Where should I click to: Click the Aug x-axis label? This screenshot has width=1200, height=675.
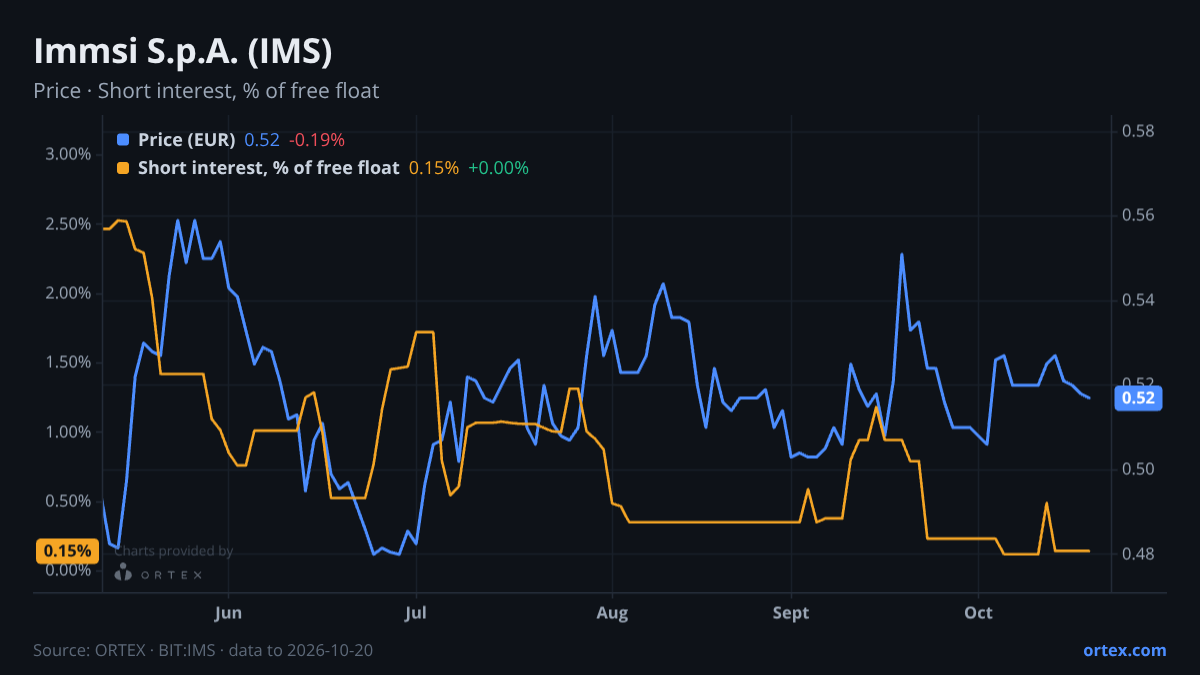[612, 613]
